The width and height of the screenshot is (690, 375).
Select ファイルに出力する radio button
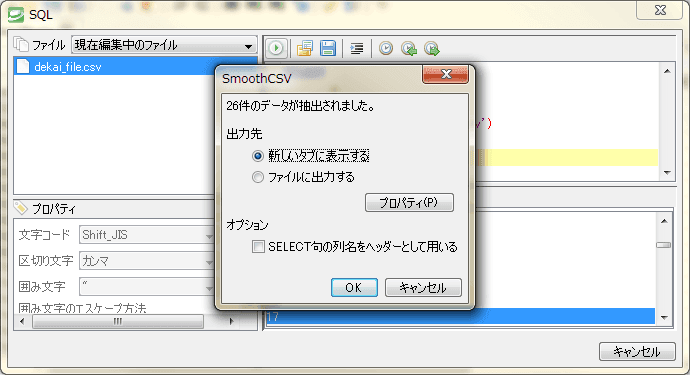click(258, 177)
